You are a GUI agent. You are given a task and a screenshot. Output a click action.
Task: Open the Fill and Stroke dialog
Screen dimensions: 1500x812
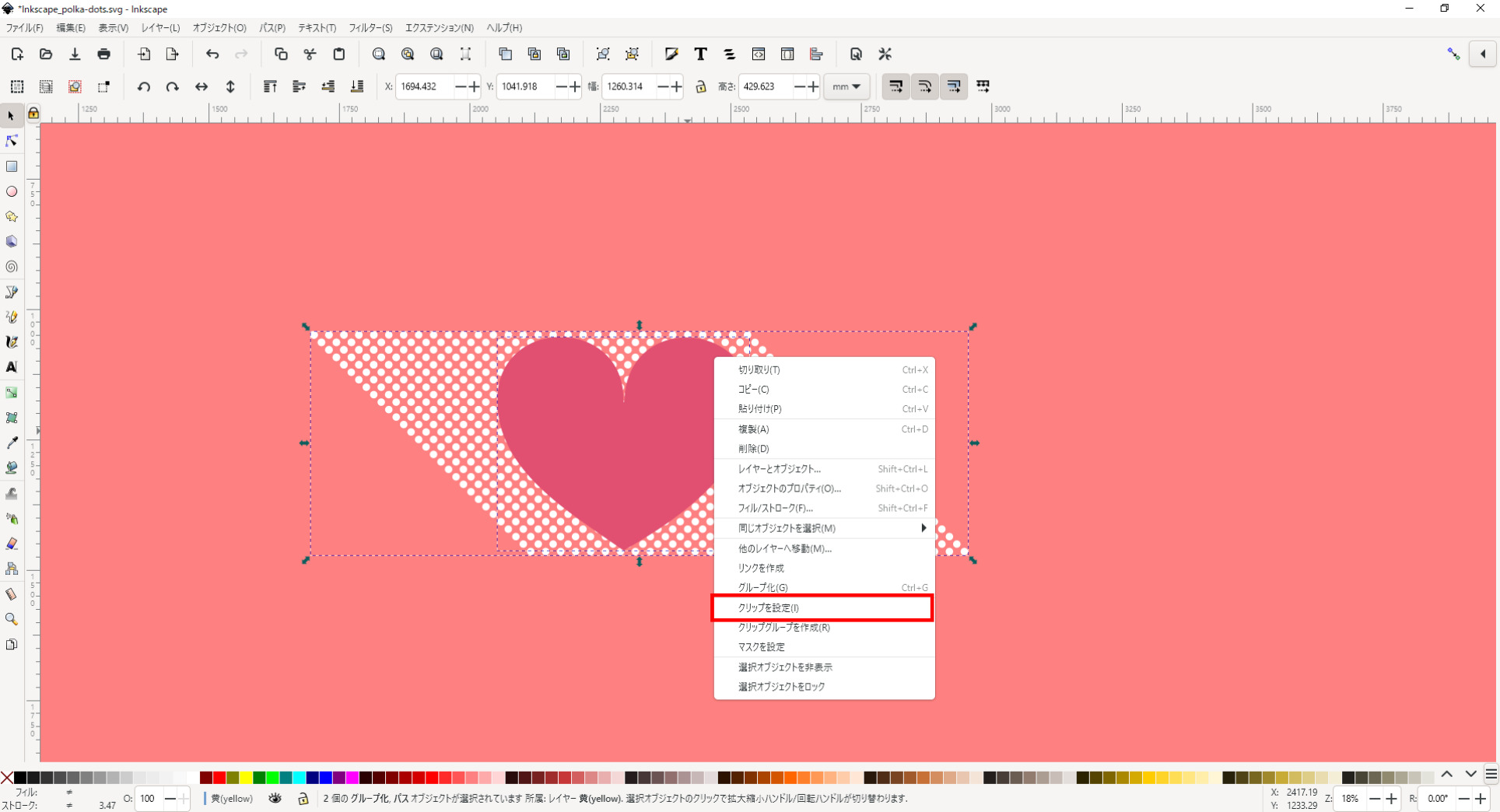pyautogui.click(x=671, y=54)
